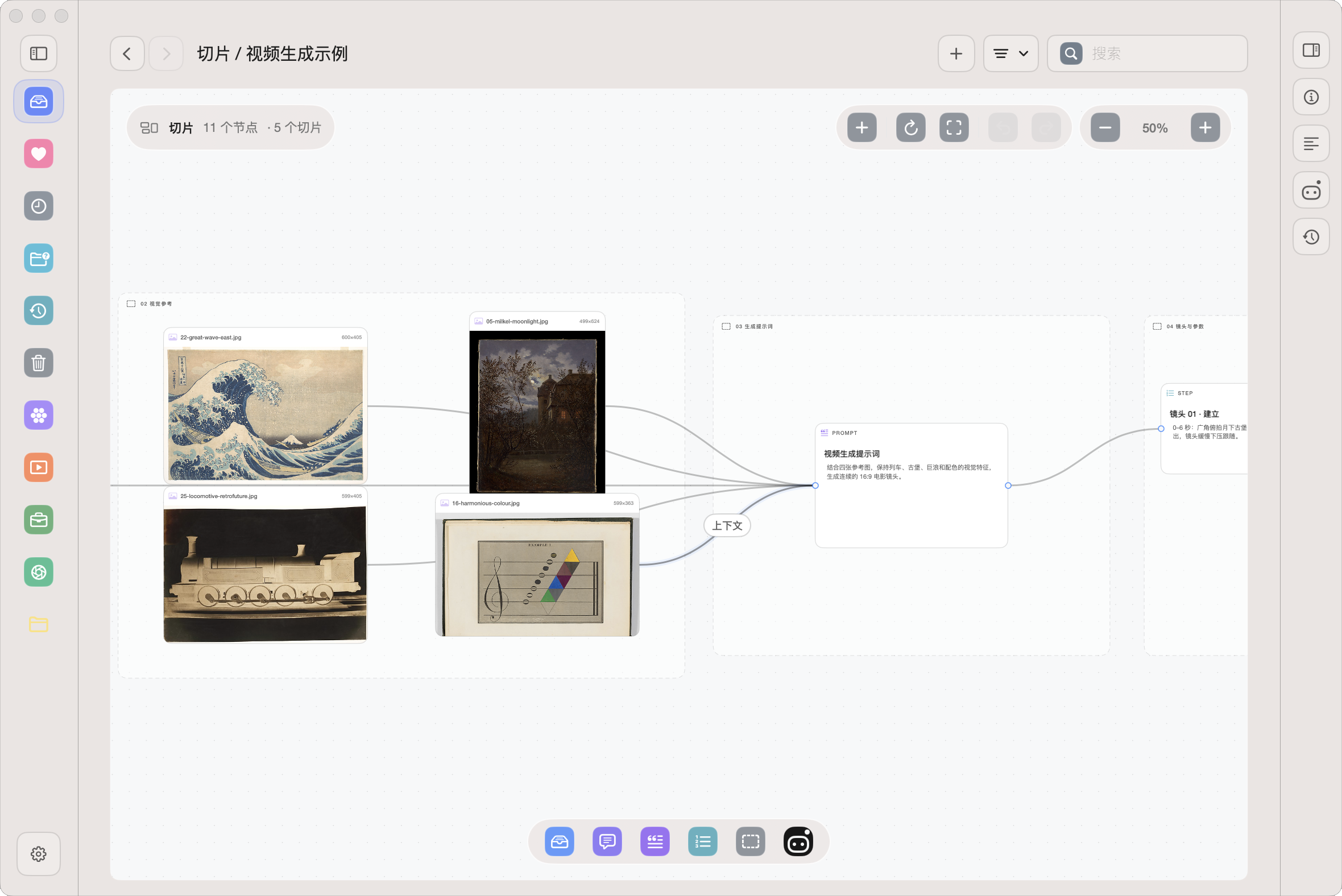Zoom out with the minus button
This screenshot has width=1342, height=896.
tap(1105, 127)
